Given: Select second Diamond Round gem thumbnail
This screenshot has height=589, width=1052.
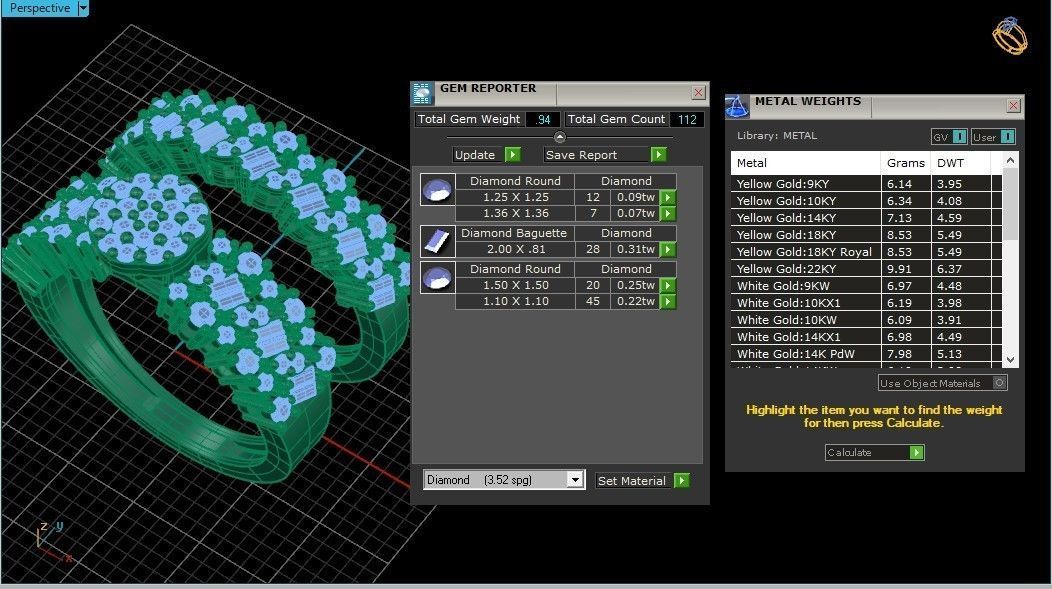Looking at the screenshot, I should (437, 278).
